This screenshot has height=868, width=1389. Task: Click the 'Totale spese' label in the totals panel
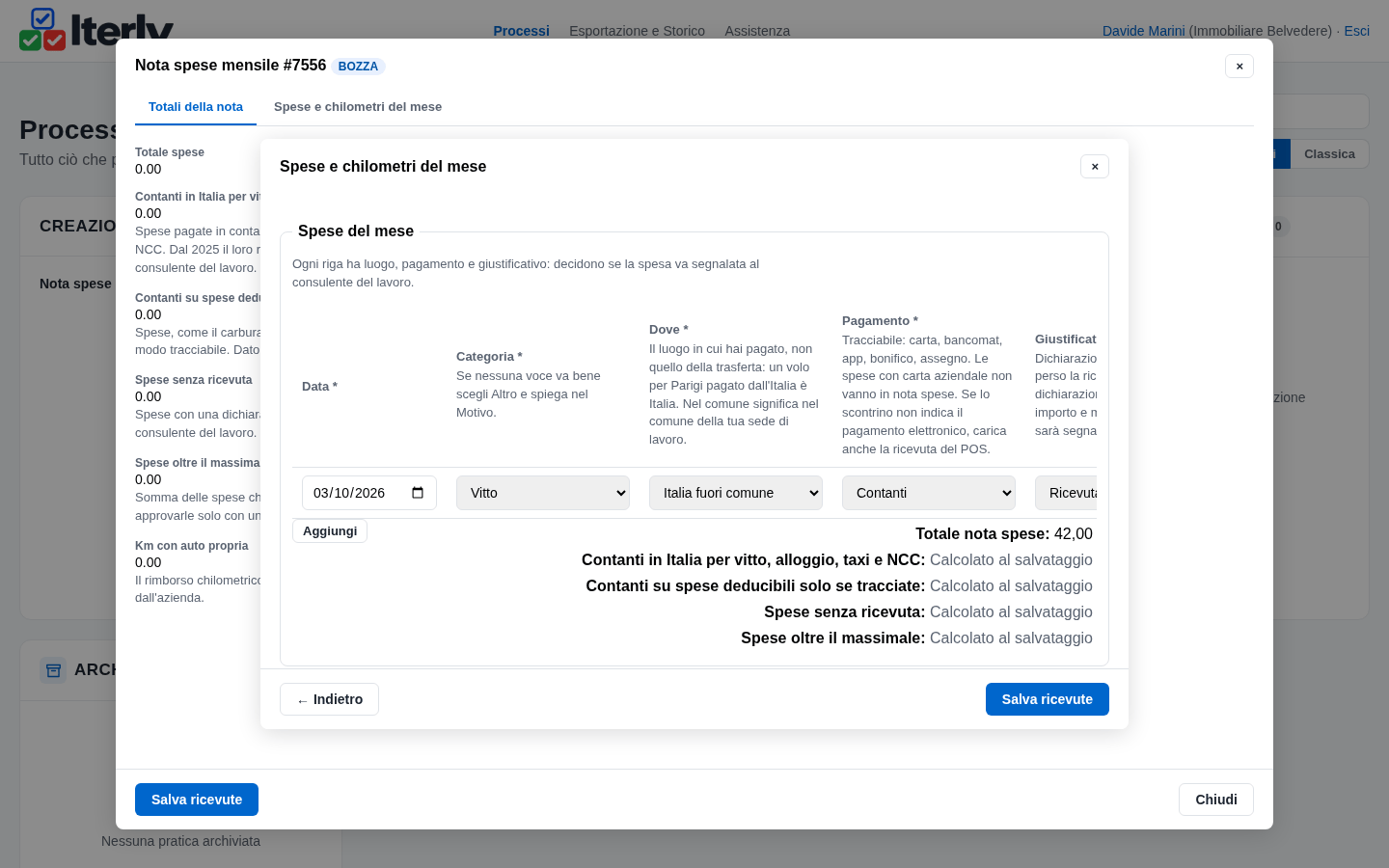(170, 152)
